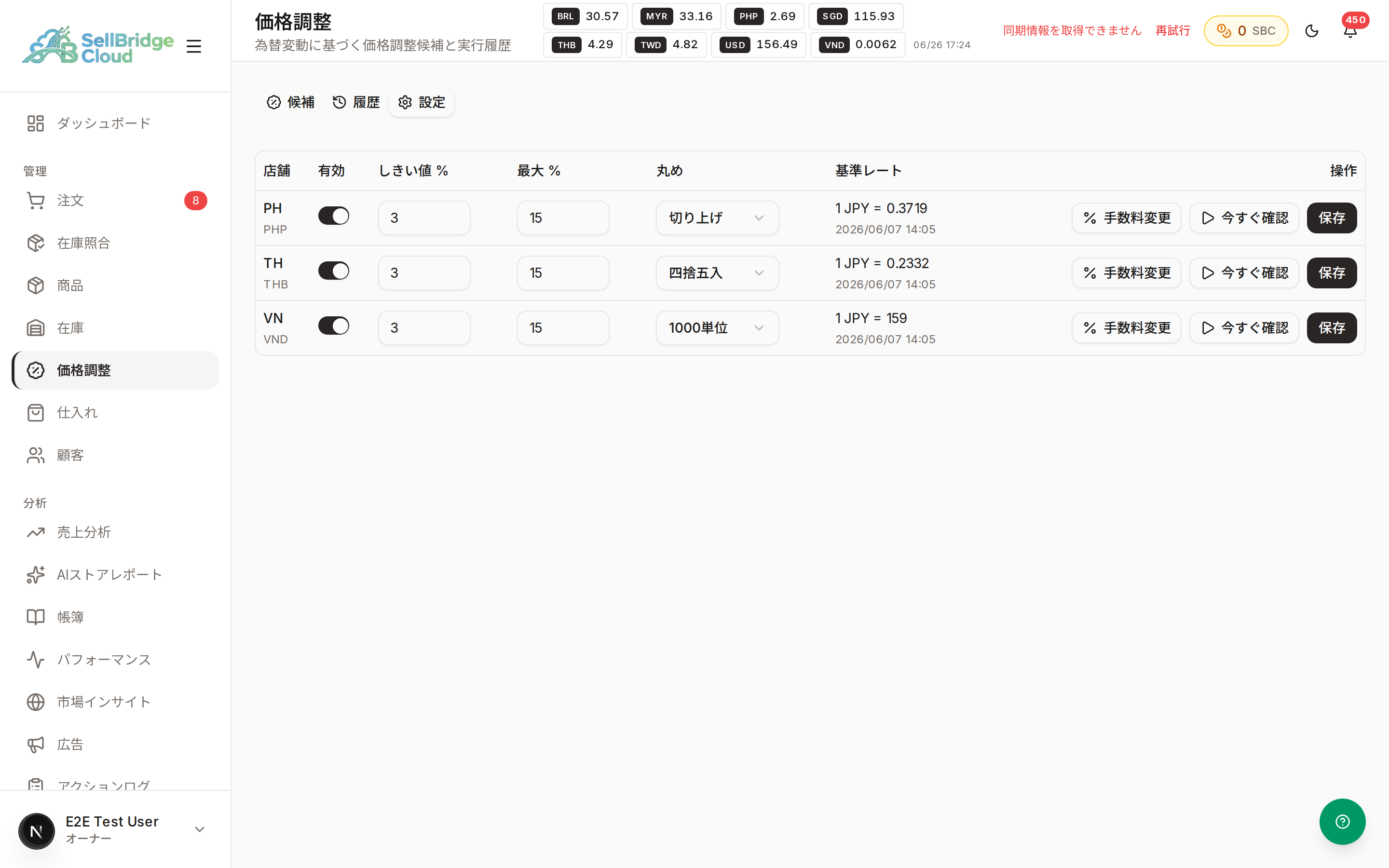Click the PHP 2.69 rate chip
The image size is (1389, 868).
pyautogui.click(x=764, y=16)
